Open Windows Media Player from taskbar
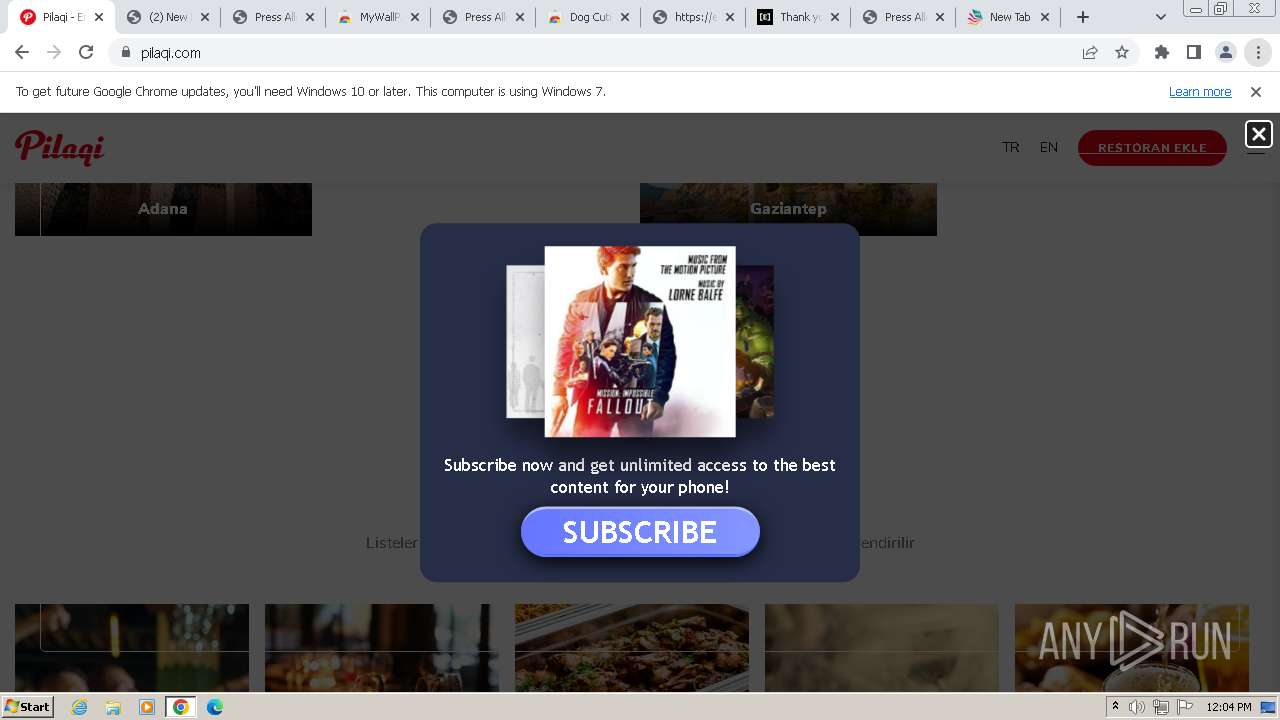Viewport: 1280px width, 720px height. (147, 707)
